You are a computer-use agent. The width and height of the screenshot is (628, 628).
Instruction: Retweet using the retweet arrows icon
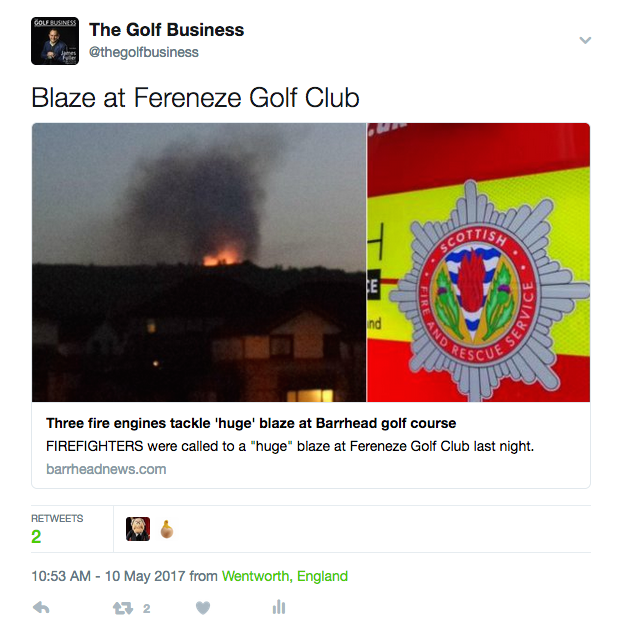pos(123,608)
